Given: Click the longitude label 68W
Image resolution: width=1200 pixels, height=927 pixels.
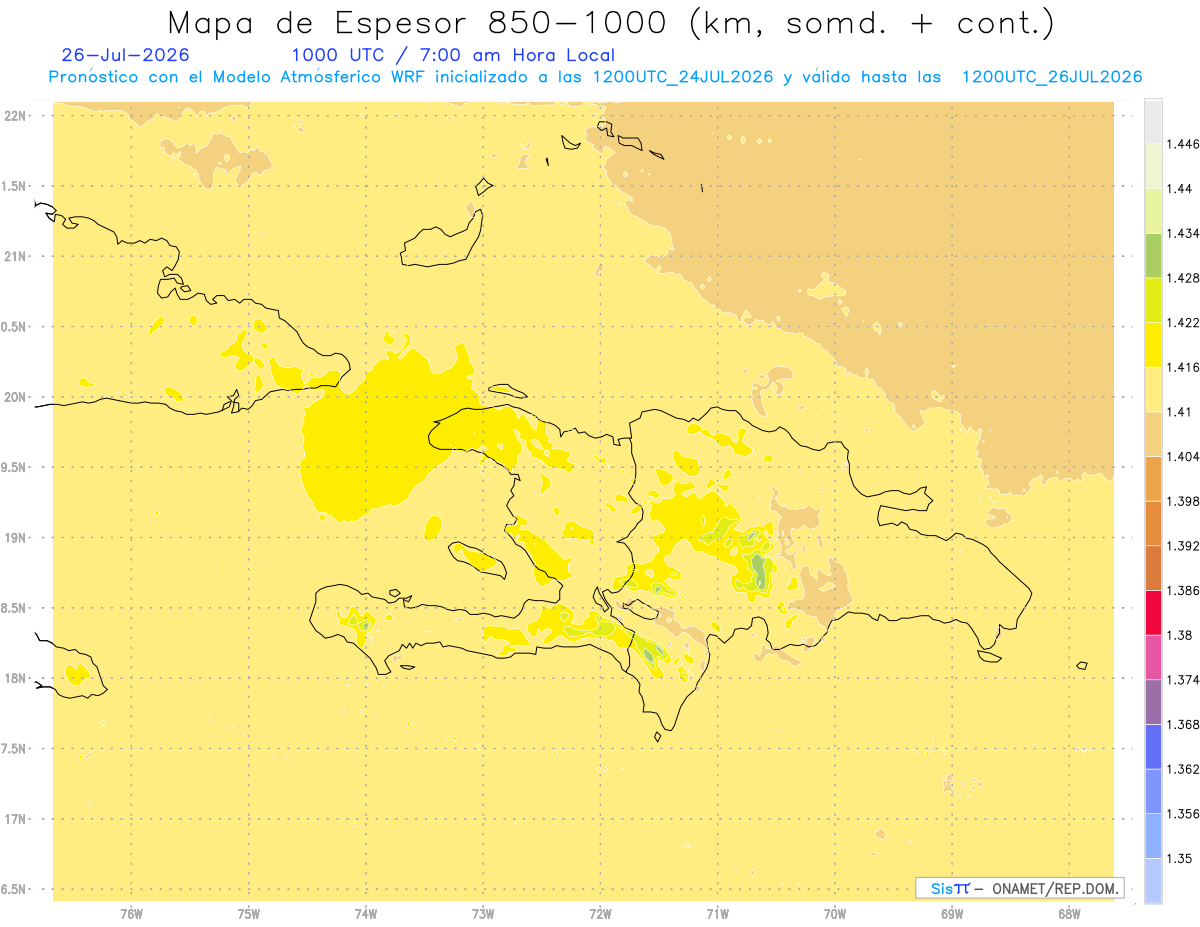Looking at the screenshot, I should tap(1069, 914).
